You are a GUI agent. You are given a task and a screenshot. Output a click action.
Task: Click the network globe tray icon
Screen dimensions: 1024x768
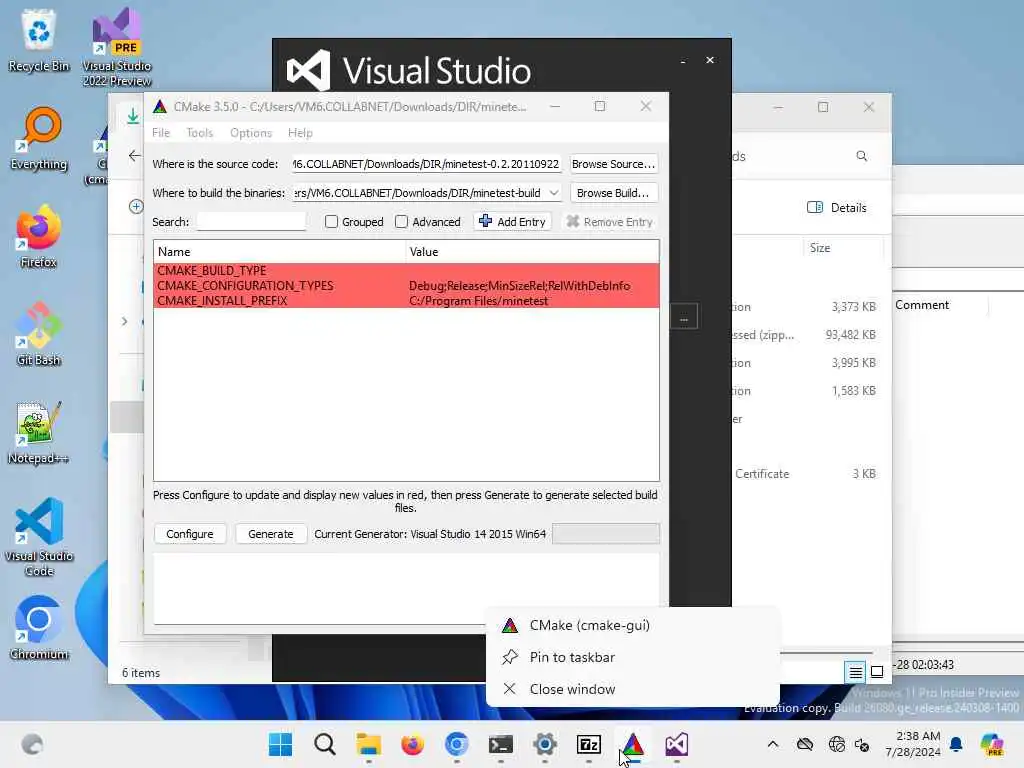coord(836,744)
